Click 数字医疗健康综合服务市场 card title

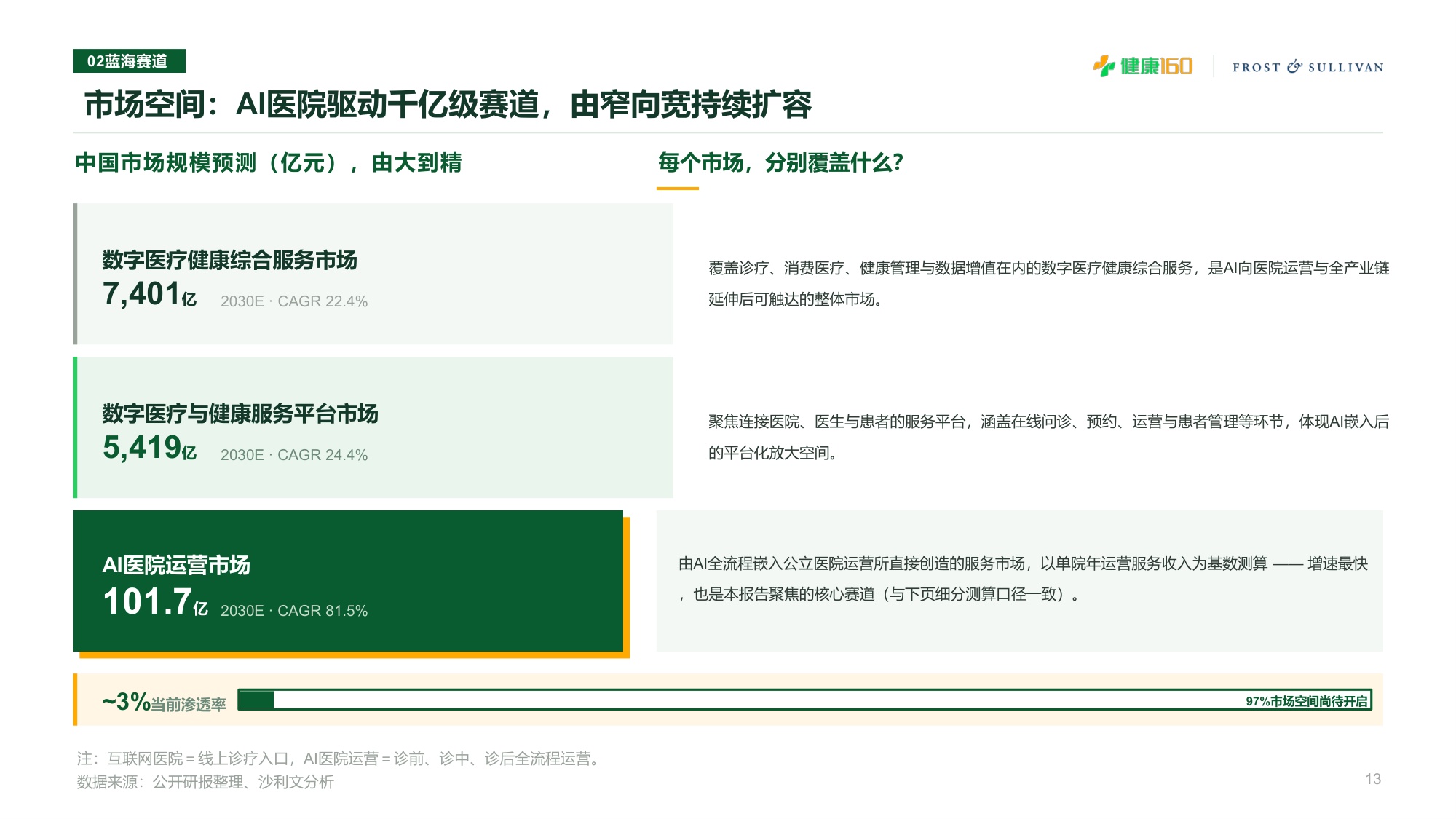(229, 260)
